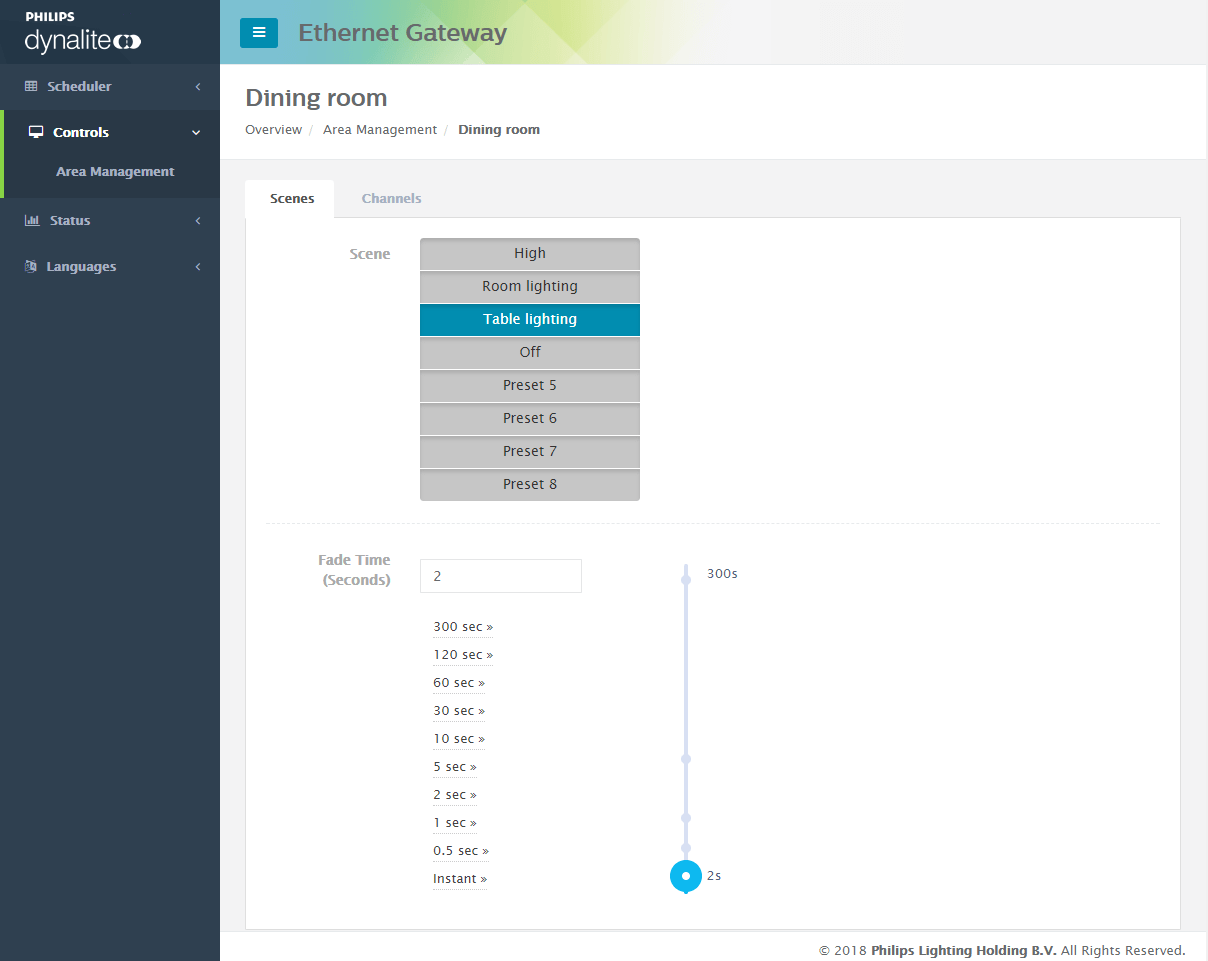Open the hamburger menu icon
This screenshot has height=961, width=1208.
(x=259, y=32)
